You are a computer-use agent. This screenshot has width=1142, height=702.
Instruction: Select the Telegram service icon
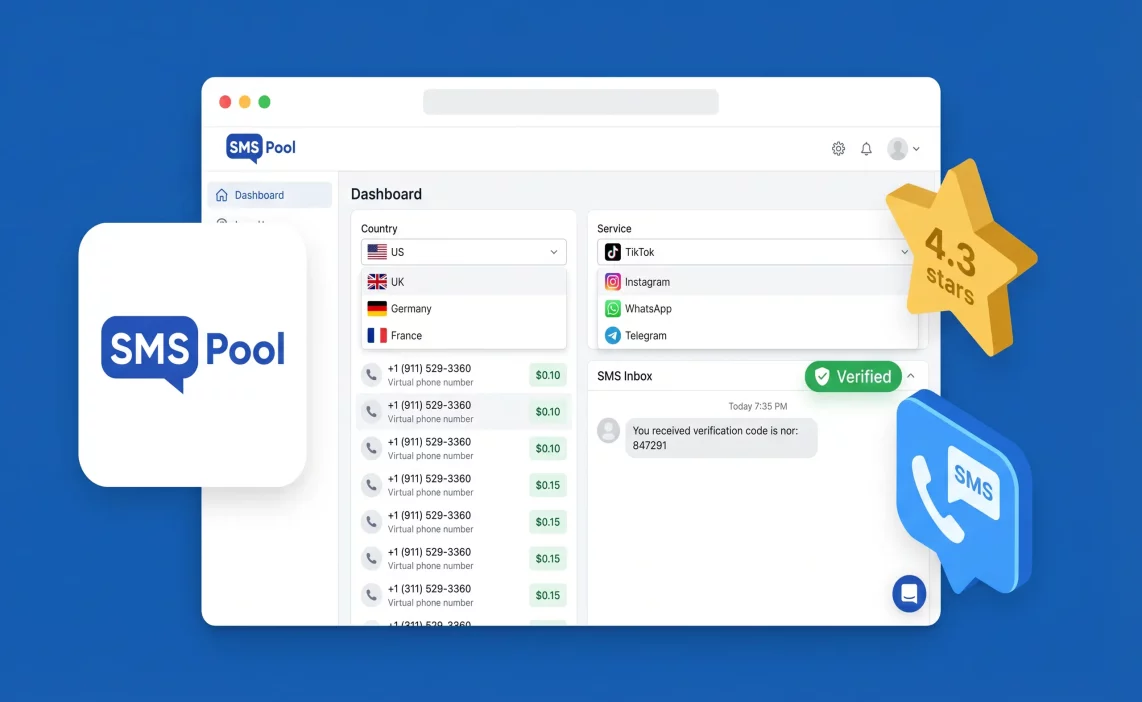coord(612,335)
